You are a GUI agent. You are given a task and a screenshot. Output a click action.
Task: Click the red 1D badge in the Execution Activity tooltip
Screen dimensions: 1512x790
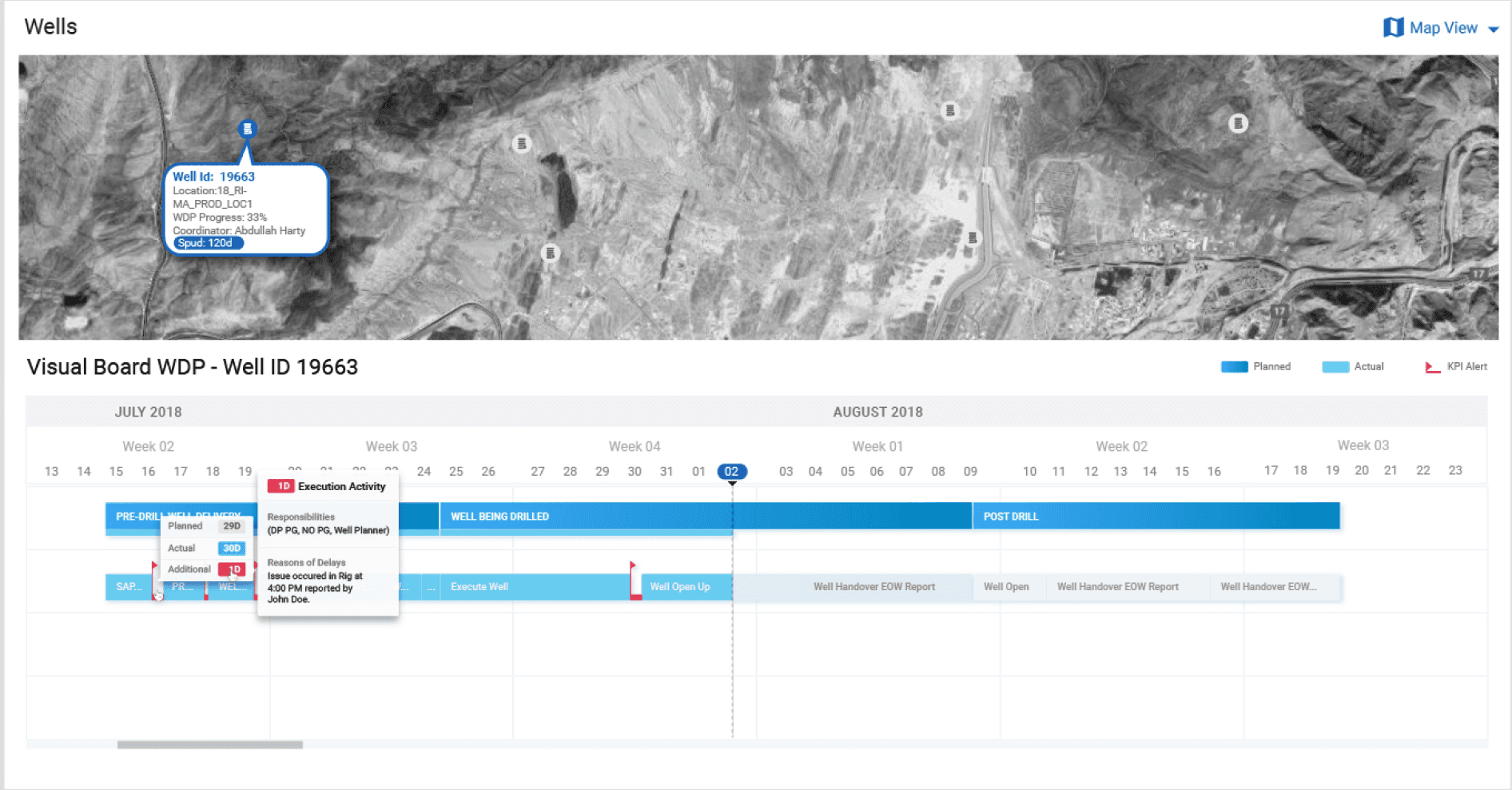[x=281, y=485]
